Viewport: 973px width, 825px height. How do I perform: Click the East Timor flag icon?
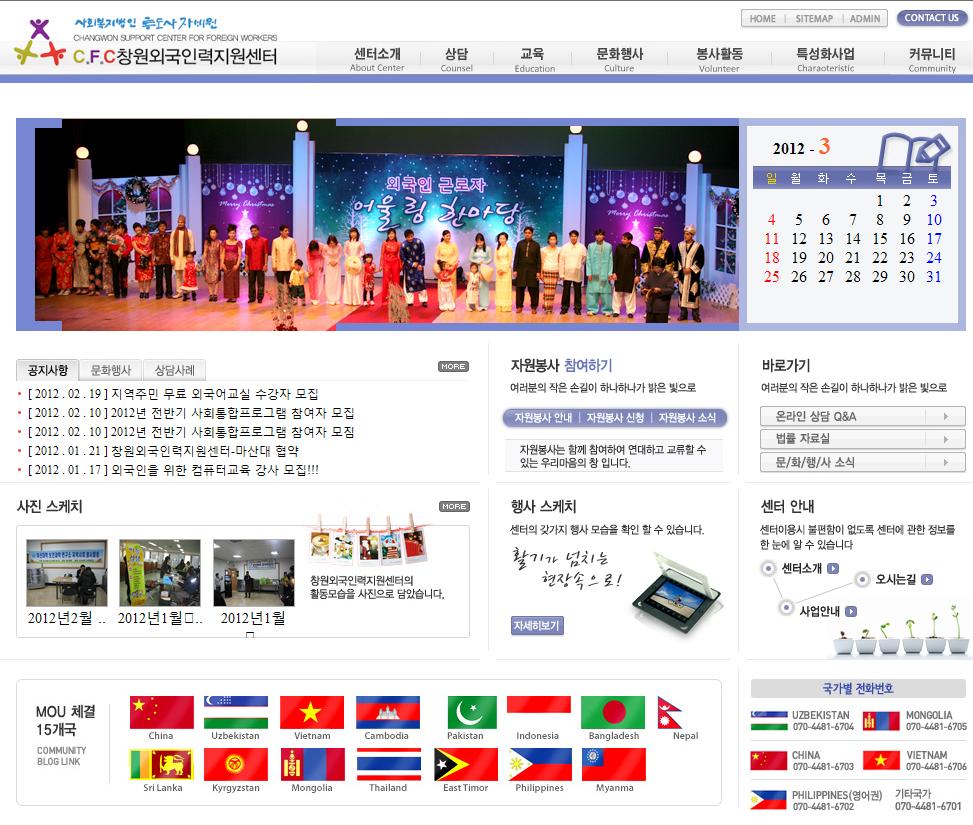(465, 764)
